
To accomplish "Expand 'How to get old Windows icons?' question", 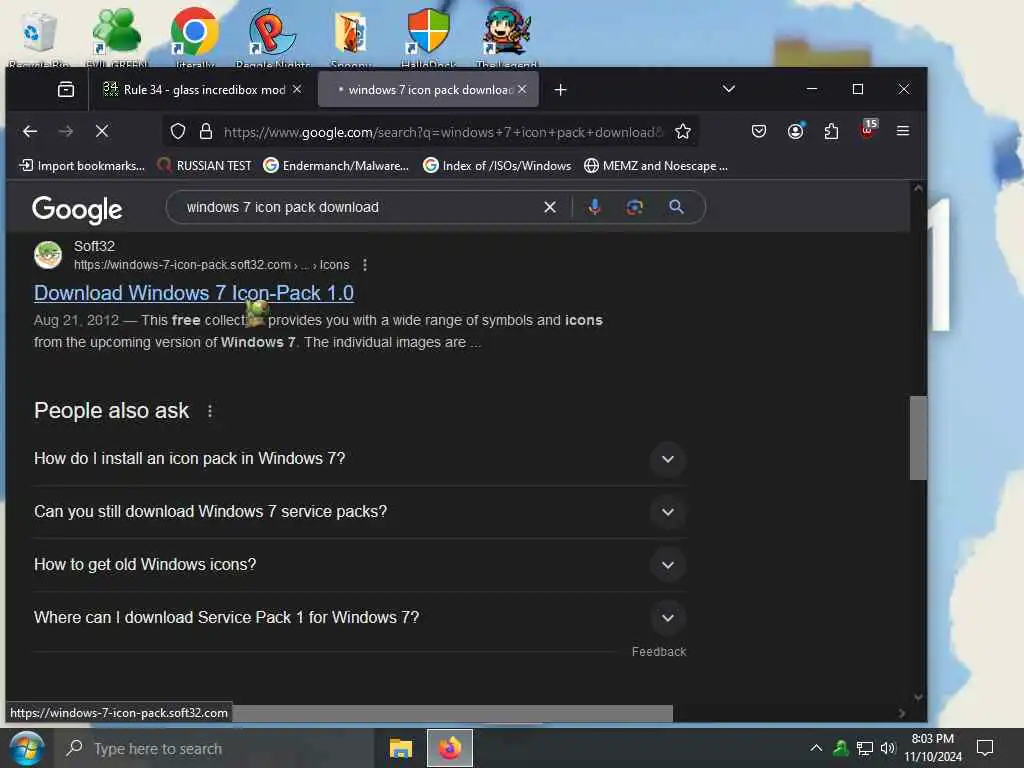I will [667, 565].
